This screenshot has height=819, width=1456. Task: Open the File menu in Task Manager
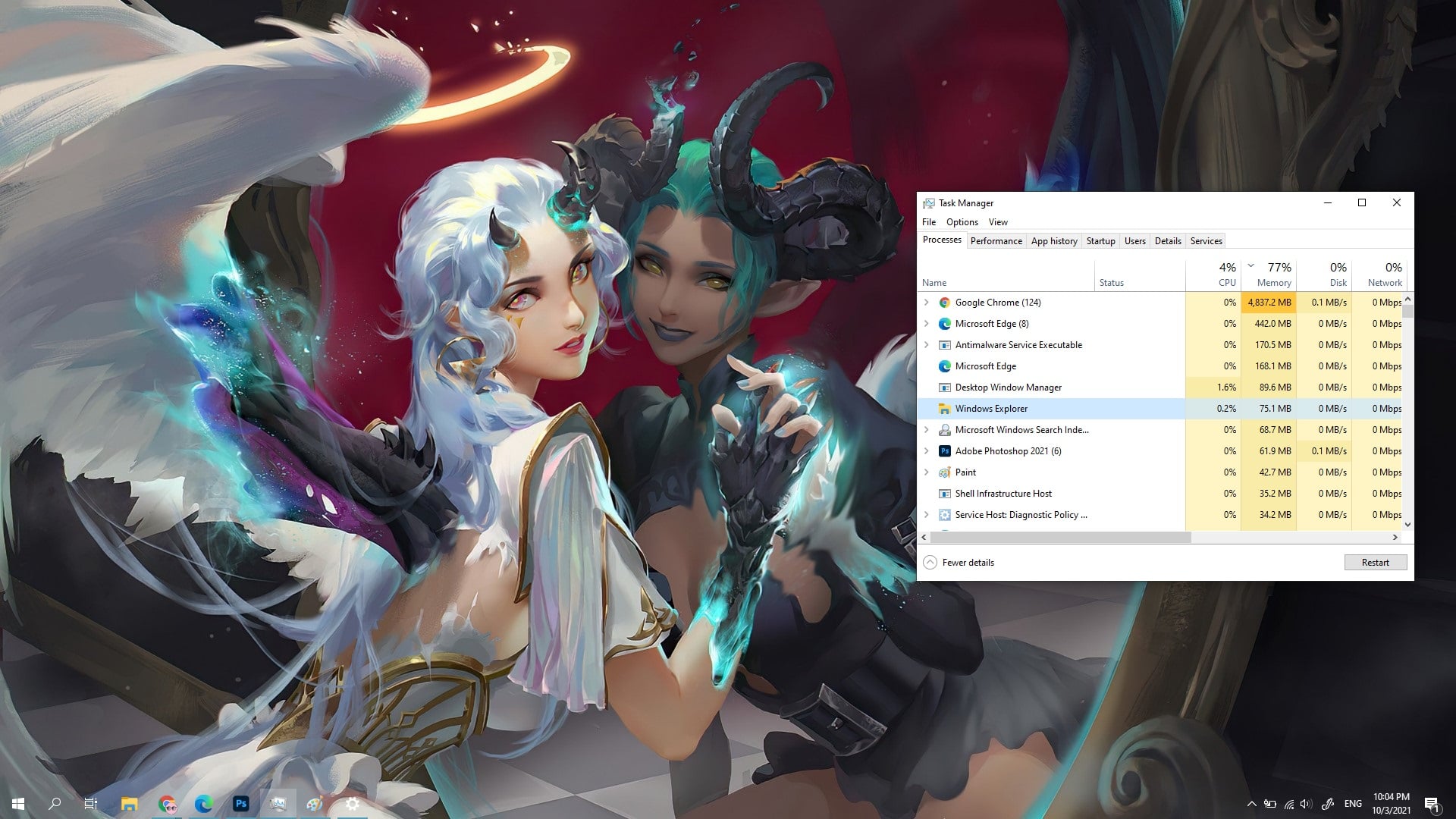click(x=929, y=222)
